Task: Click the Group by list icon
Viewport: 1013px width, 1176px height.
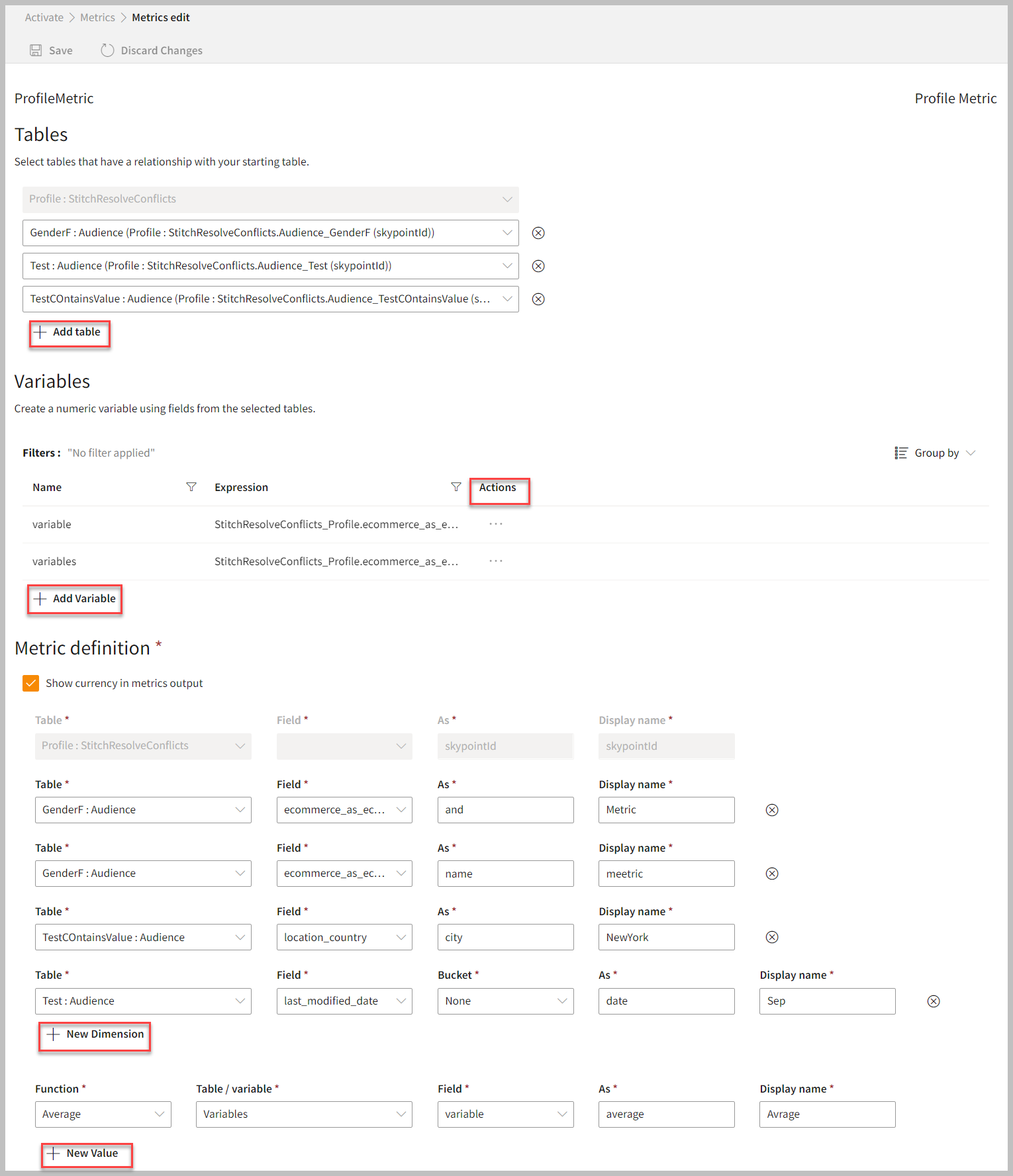Action: (901, 453)
